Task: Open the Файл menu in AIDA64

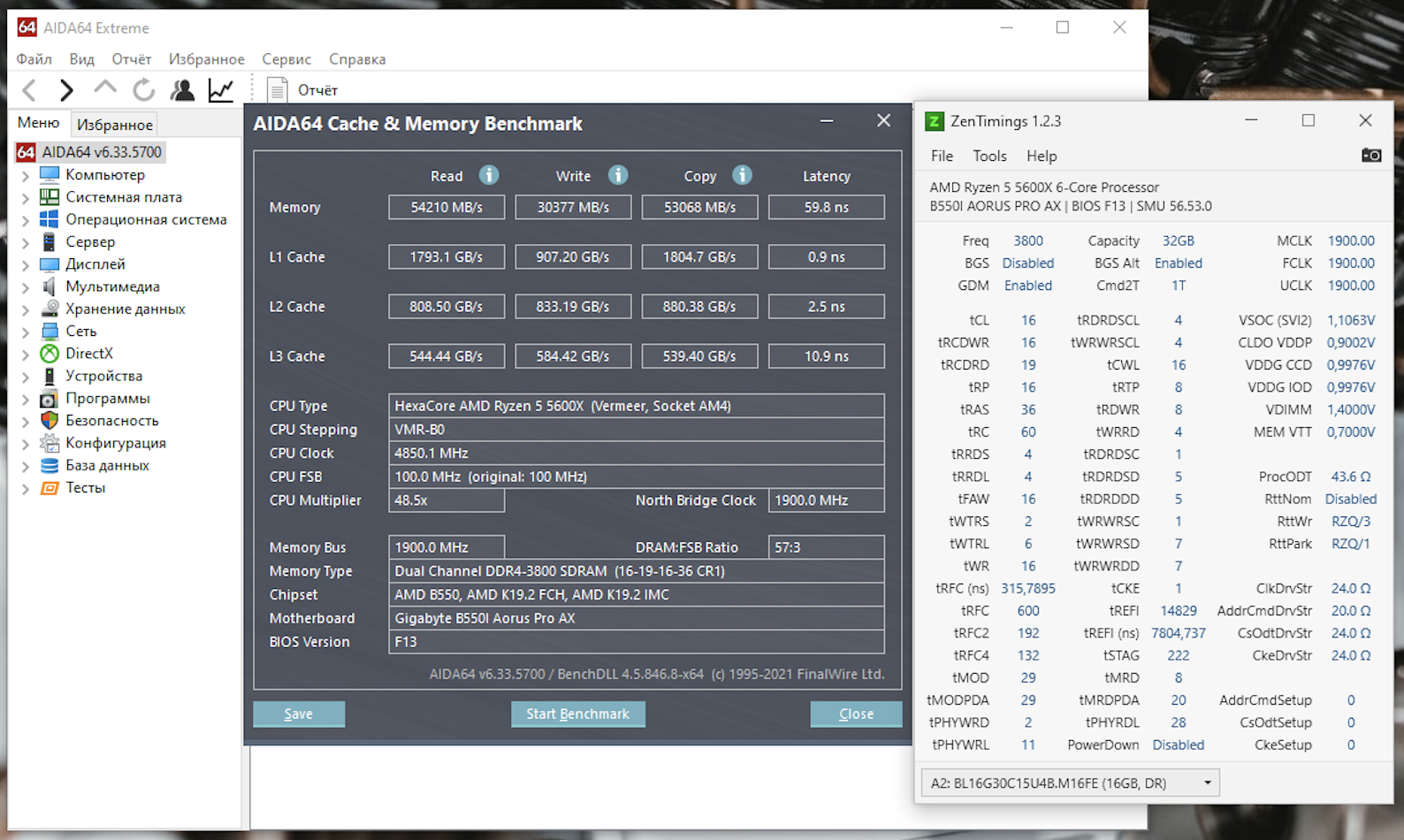Action: [x=34, y=59]
